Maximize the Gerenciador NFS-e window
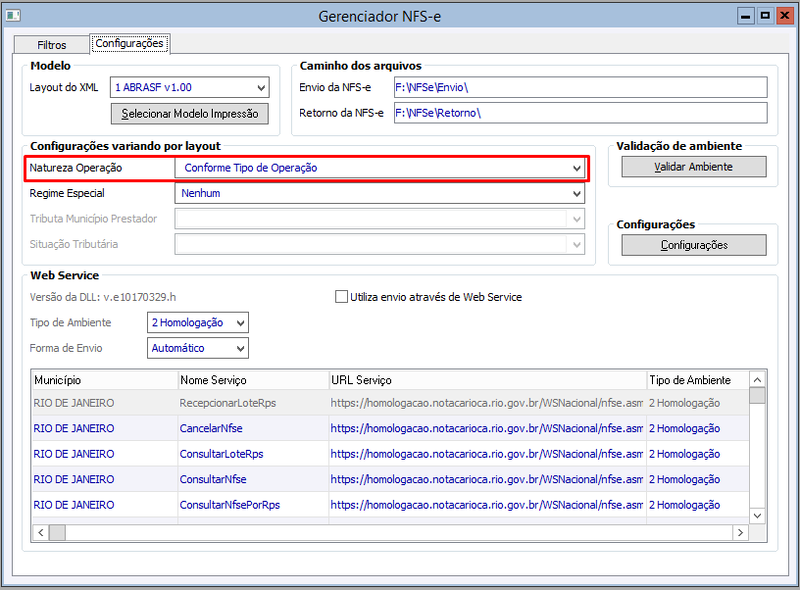Viewport: 800px width, 590px height. coord(765,16)
